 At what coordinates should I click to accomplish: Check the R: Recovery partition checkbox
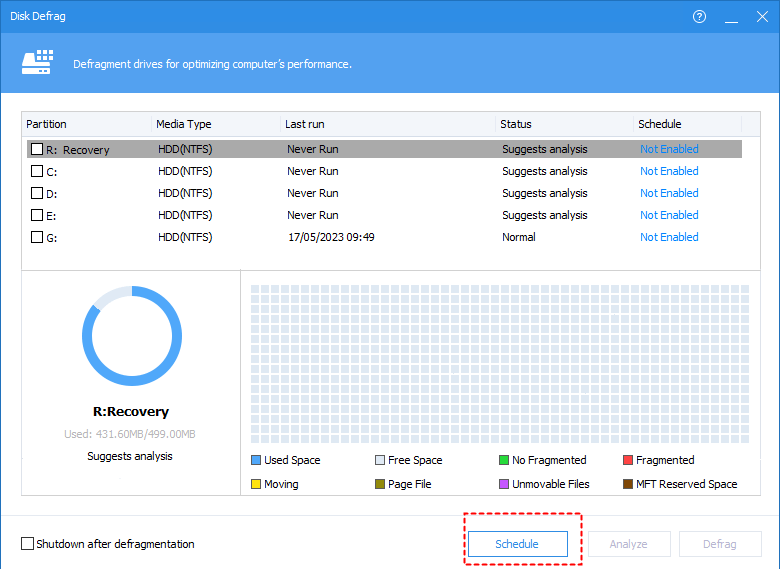click(x=37, y=149)
